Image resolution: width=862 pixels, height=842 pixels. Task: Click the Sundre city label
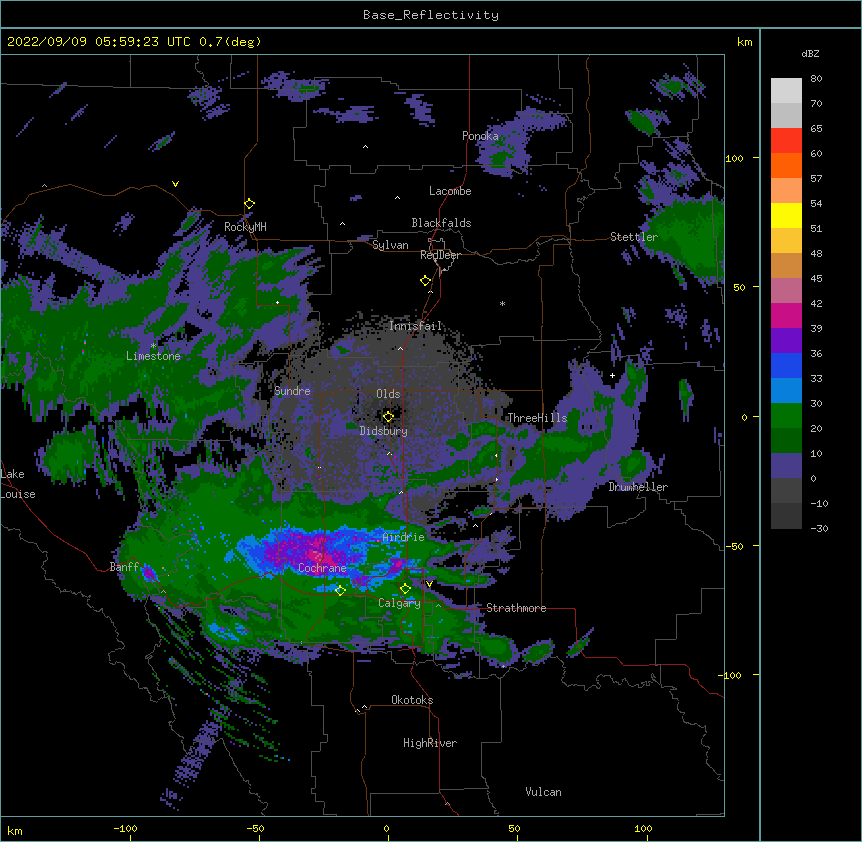point(292,391)
